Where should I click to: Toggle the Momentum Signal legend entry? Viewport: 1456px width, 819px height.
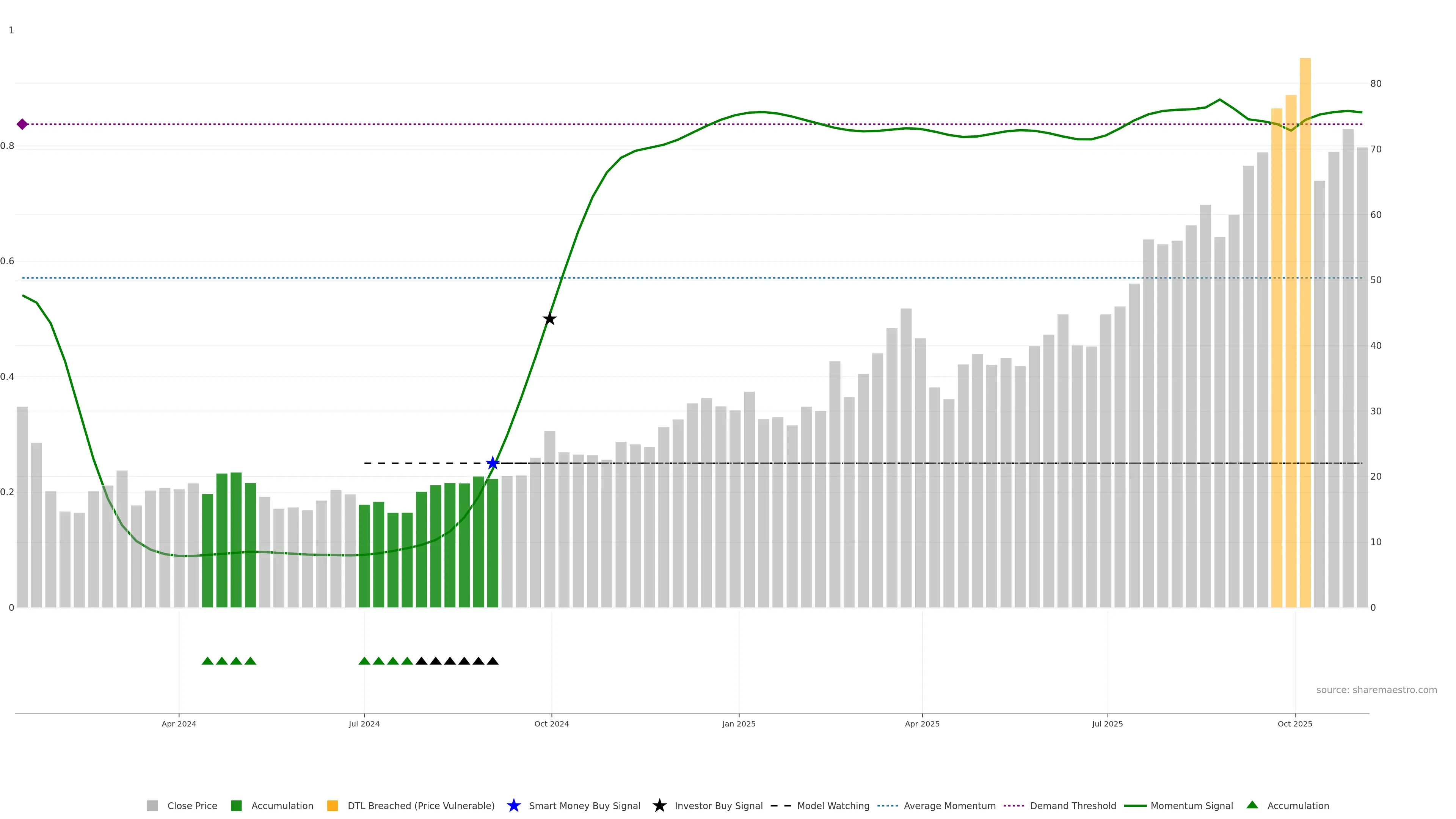pyautogui.click(x=1191, y=806)
